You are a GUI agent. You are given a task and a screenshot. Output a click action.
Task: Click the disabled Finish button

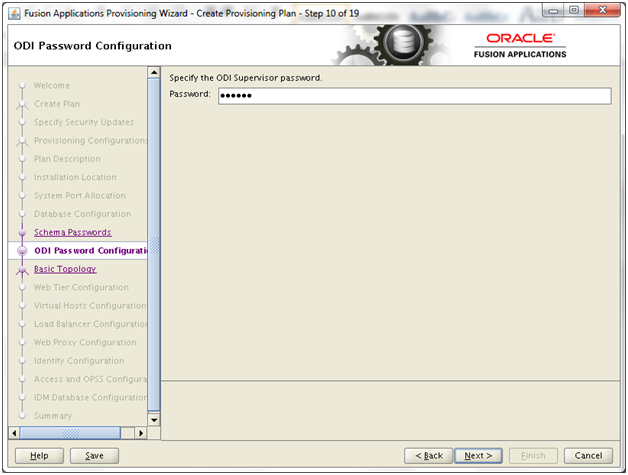tap(533, 455)
